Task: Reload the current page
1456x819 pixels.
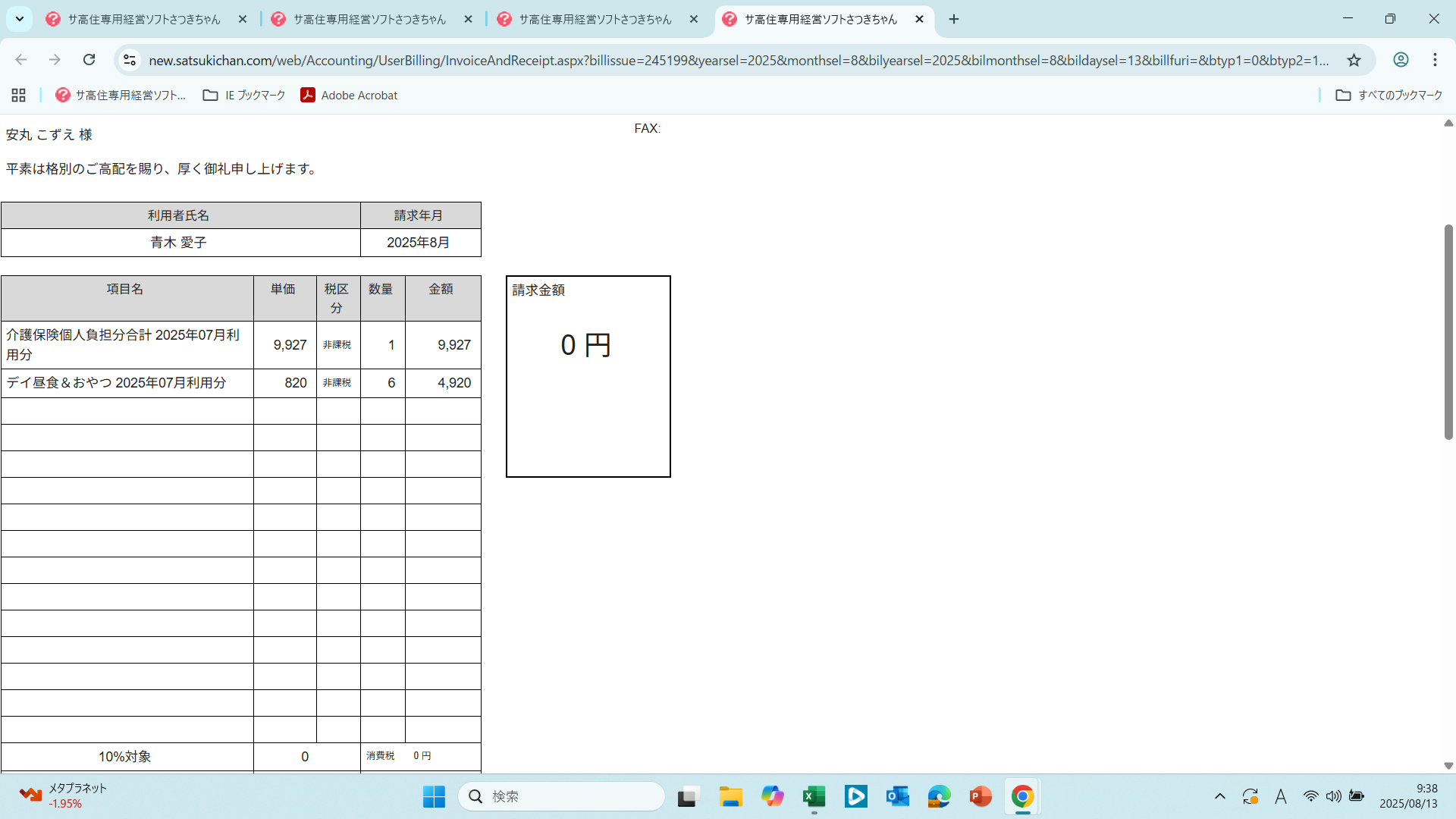Action: click(x=89, y=60)
